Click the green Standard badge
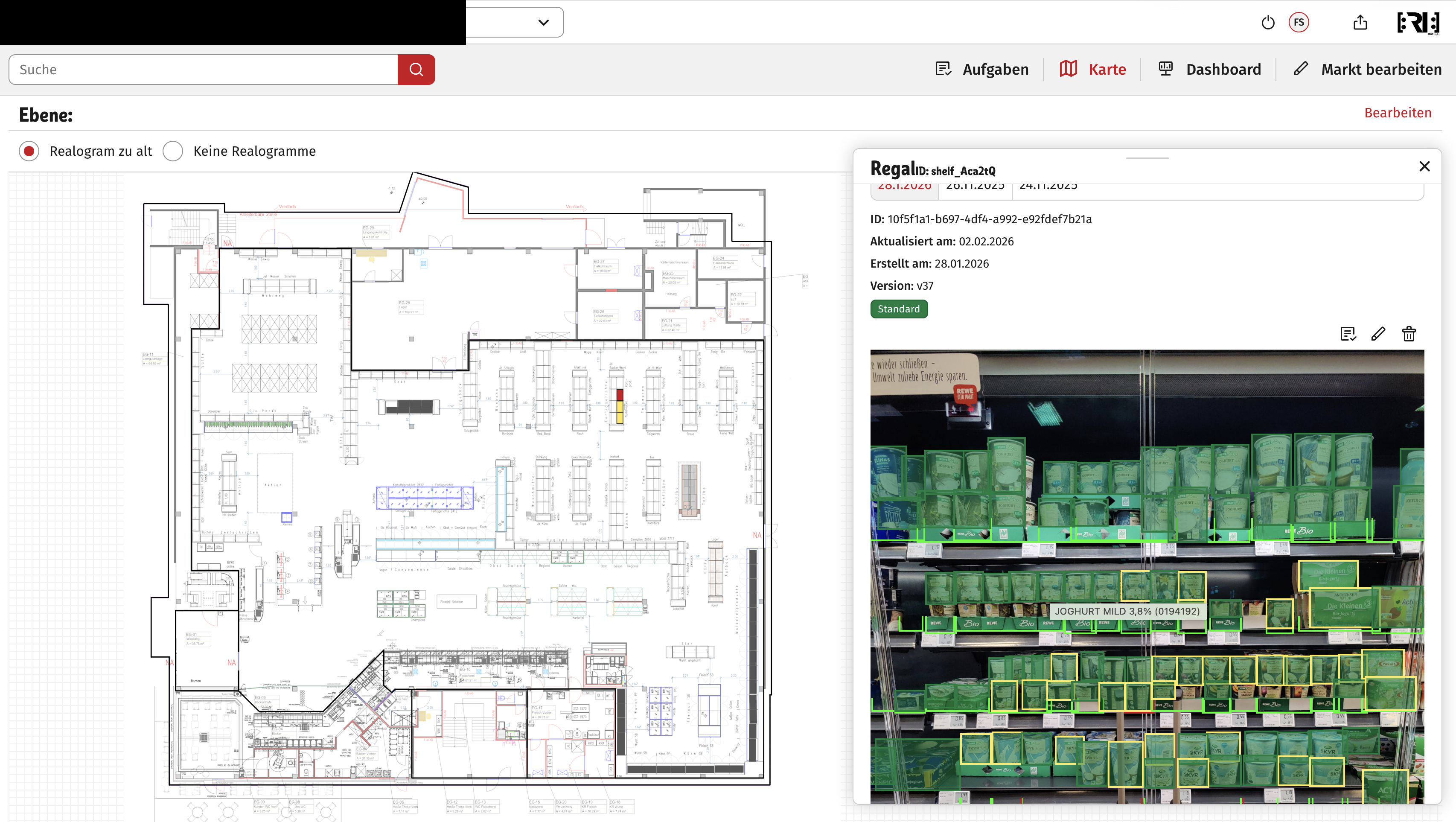Image resolution: width=1456 pixels, height=822 pixels. click(x=899, y=309)
